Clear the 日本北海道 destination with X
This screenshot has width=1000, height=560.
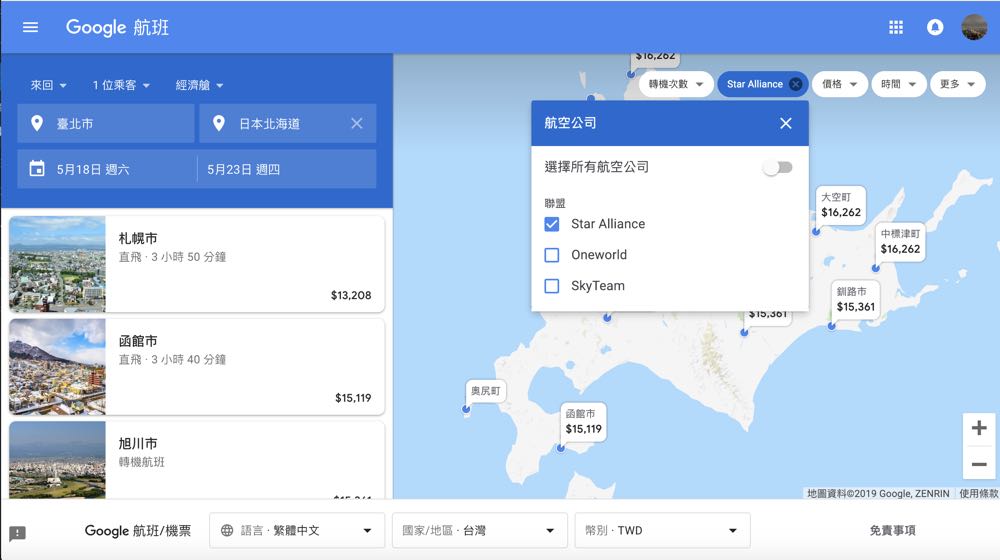point(357,123)
